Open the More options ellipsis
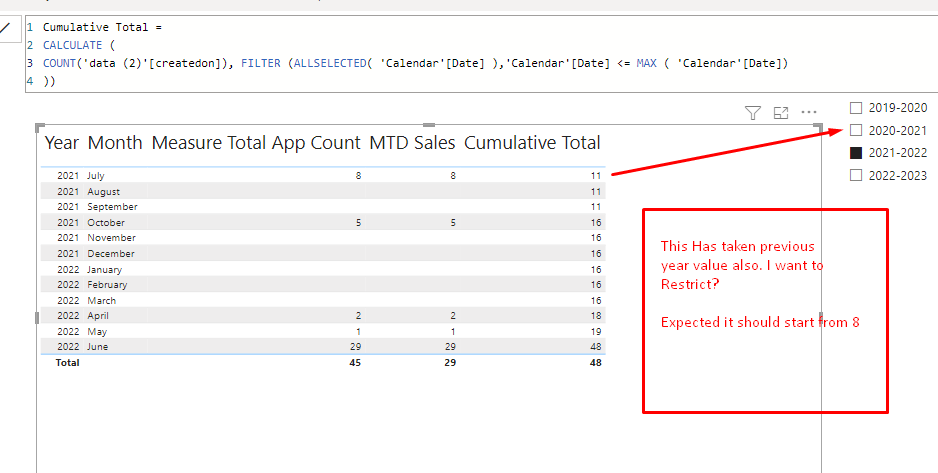This screenshot has width=938, height=473. click(x=809, y=112)
